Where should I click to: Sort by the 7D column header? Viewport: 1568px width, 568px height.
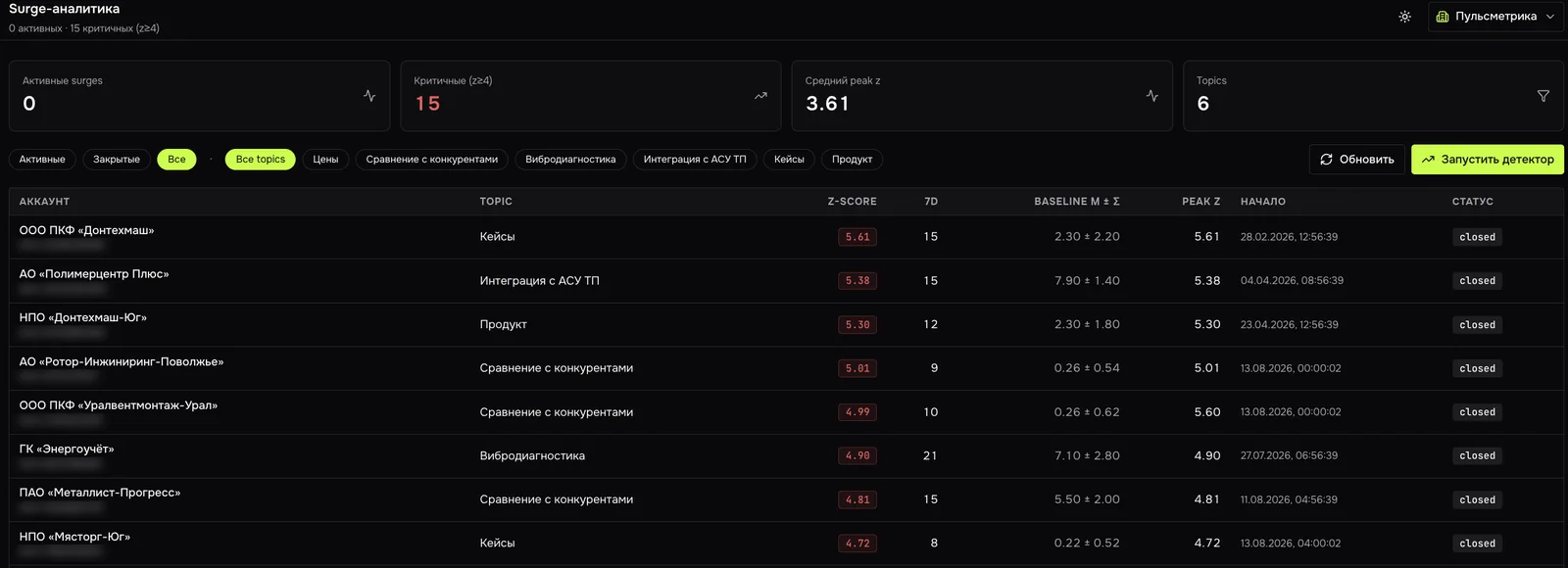(931, 202)
